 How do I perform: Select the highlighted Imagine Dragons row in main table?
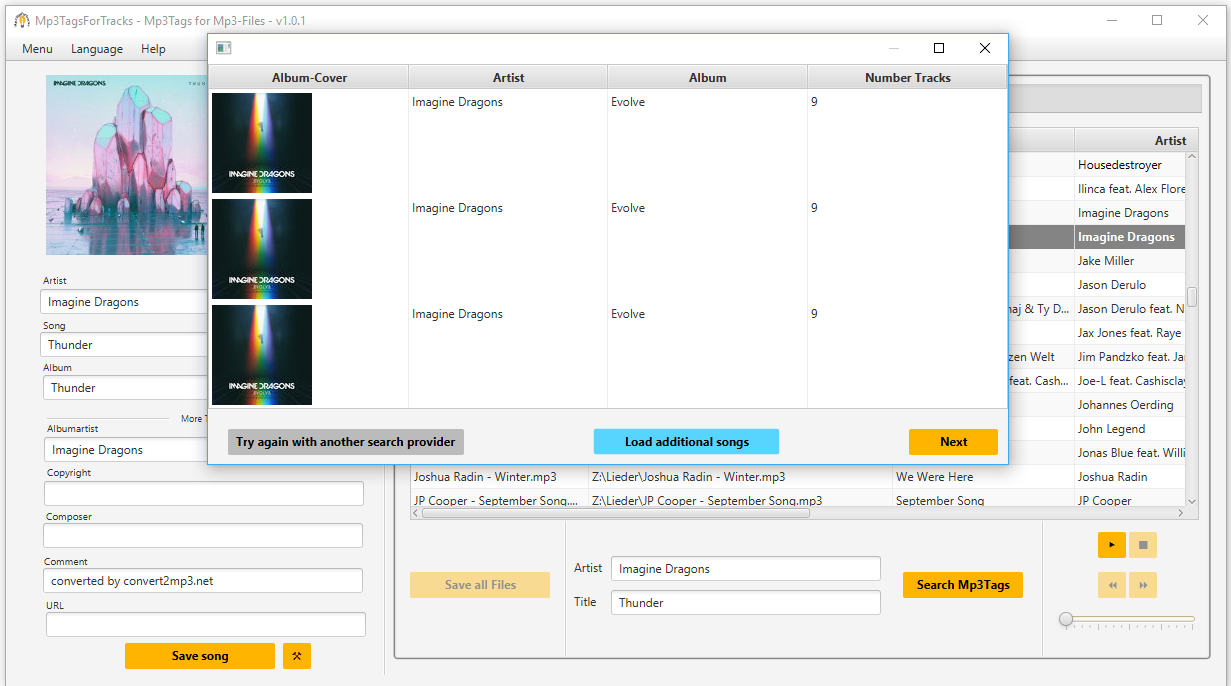1097,237
